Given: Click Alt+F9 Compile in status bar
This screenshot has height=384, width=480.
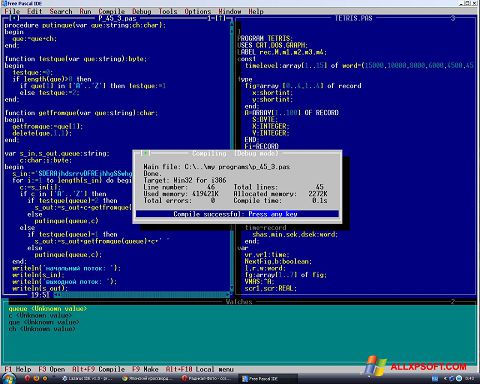Looking at the screenshot, I should pyautogui.click(x=98, y=369).
